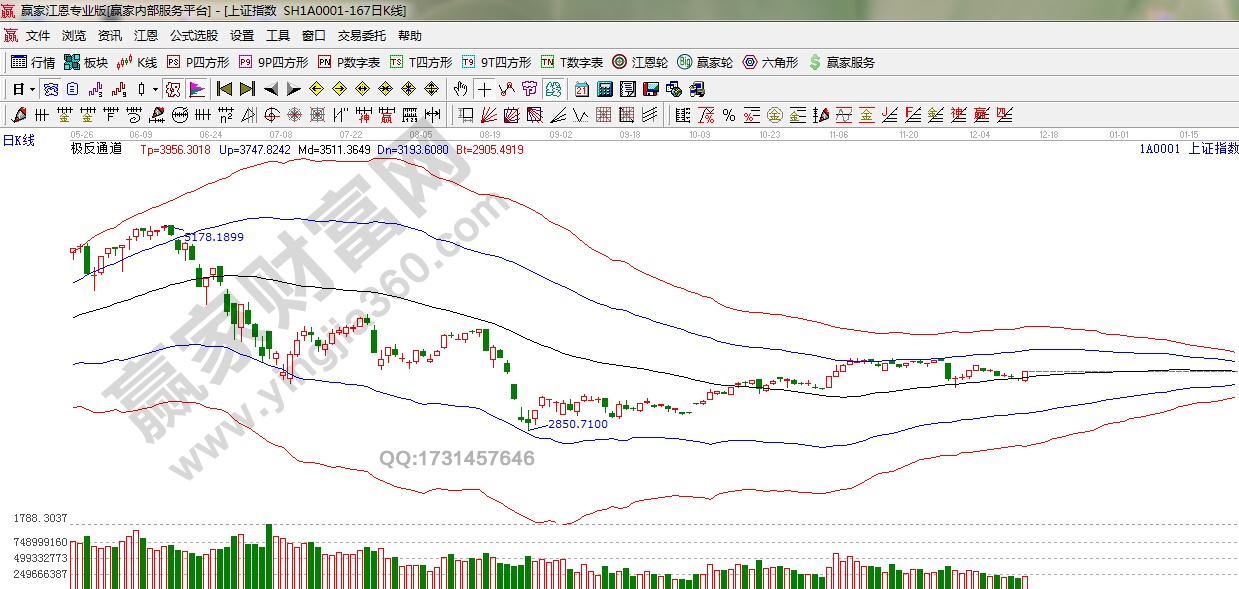This screenshot has width=1239, height=589.
Task: Click the 赢家服务 dollar-sign icon
Action: click(841, 62)
